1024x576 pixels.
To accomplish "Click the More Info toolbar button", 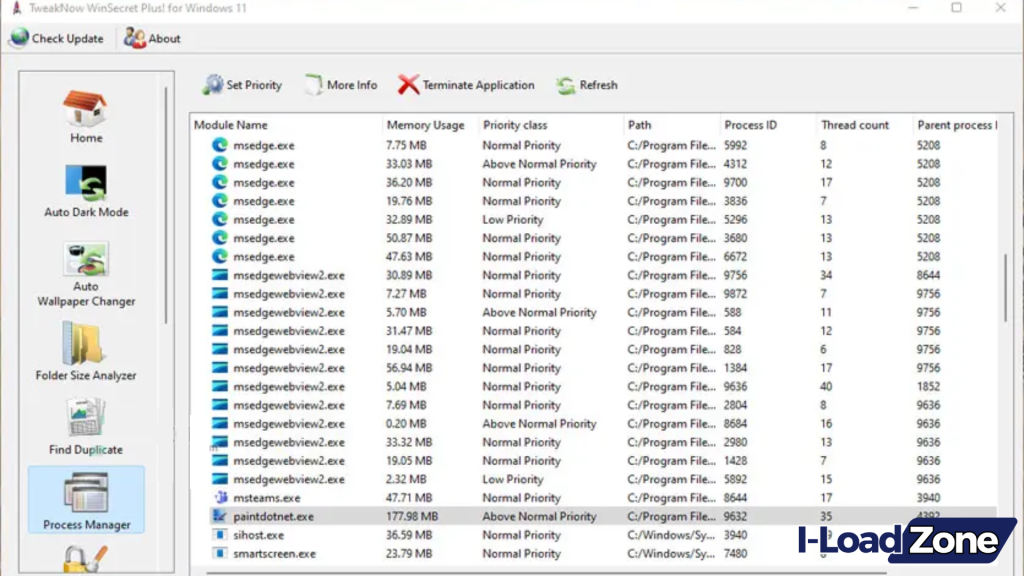I will [341, 85].
